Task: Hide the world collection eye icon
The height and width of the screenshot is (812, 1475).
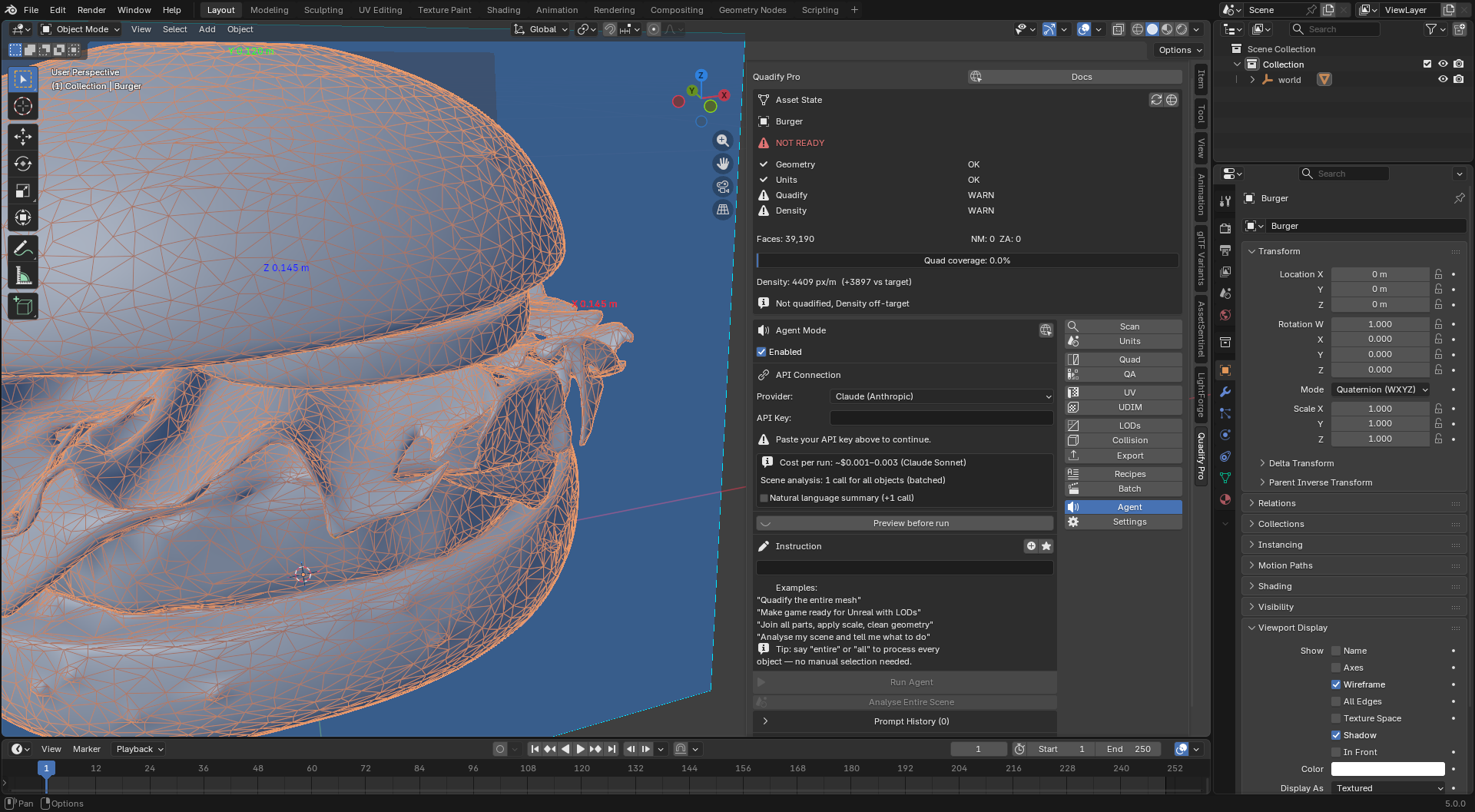Action: click(x=1443, y=80)
